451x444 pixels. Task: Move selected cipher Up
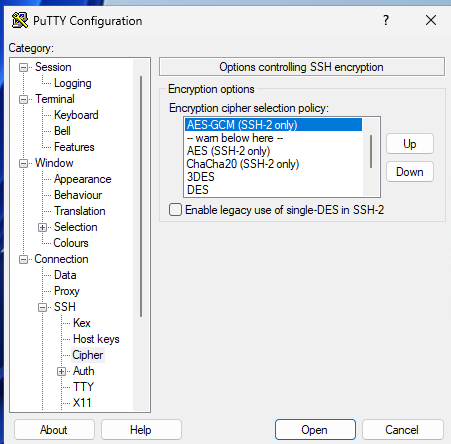point(410,144)
